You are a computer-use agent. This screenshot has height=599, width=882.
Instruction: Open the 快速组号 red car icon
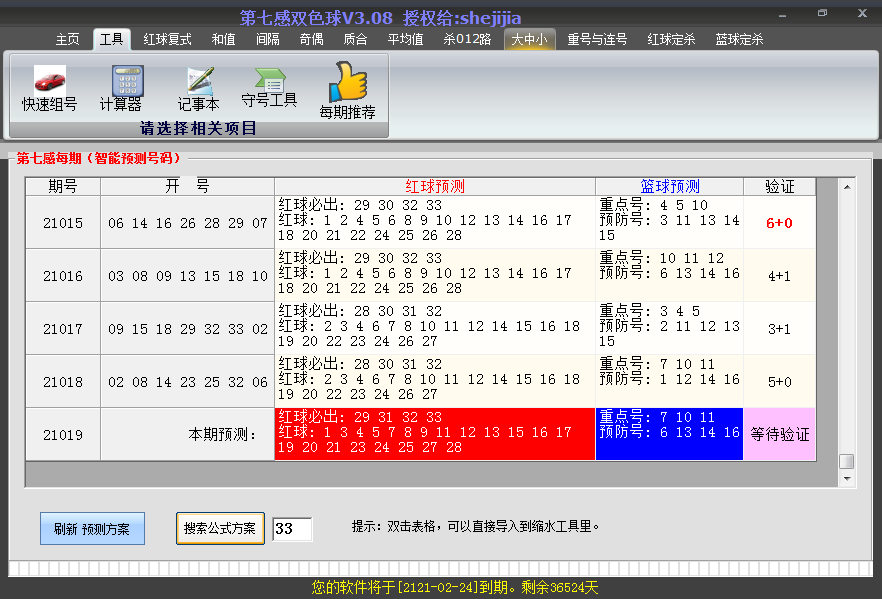tap(50, 88)
